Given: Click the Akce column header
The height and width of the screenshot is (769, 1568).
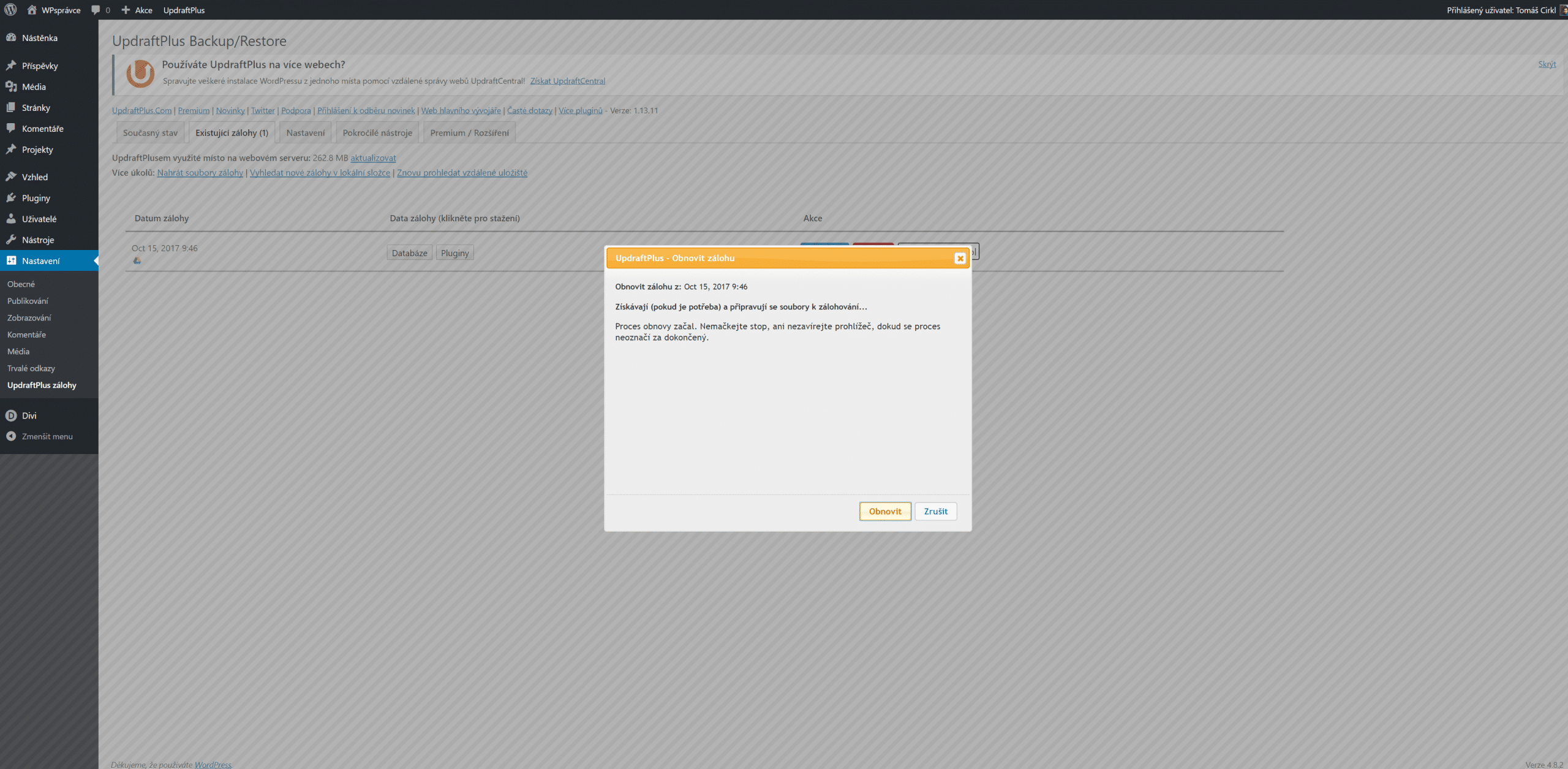Looking at the screenshot, I should 813,218.
